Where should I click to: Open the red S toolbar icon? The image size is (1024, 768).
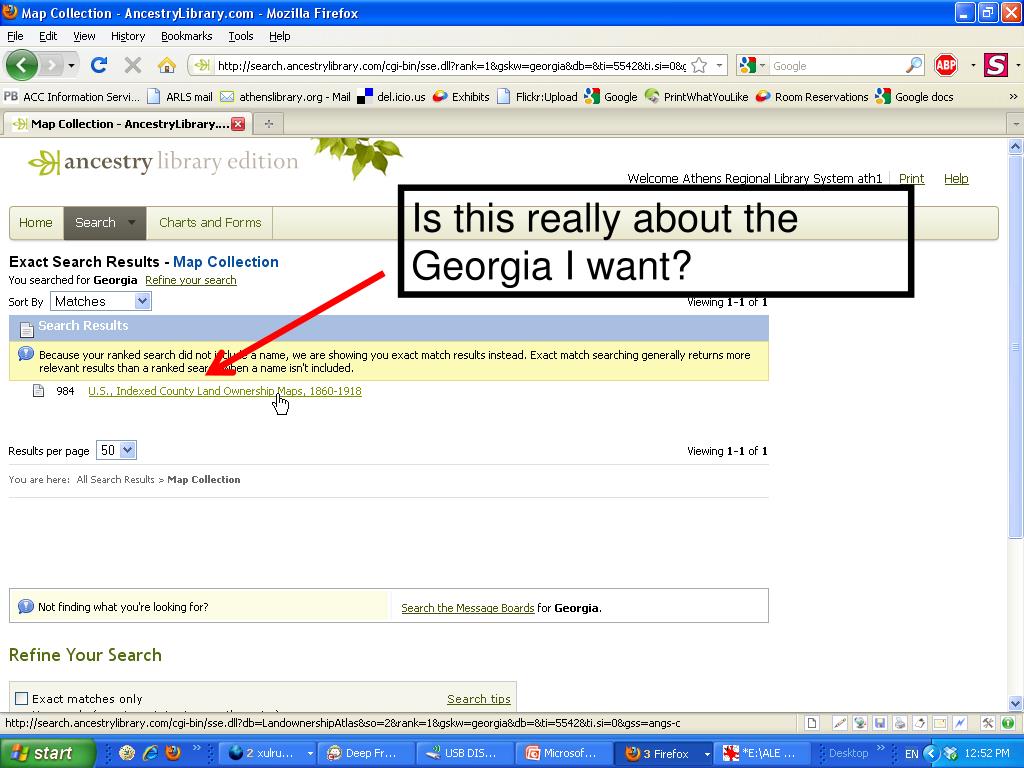pos(996,65)
